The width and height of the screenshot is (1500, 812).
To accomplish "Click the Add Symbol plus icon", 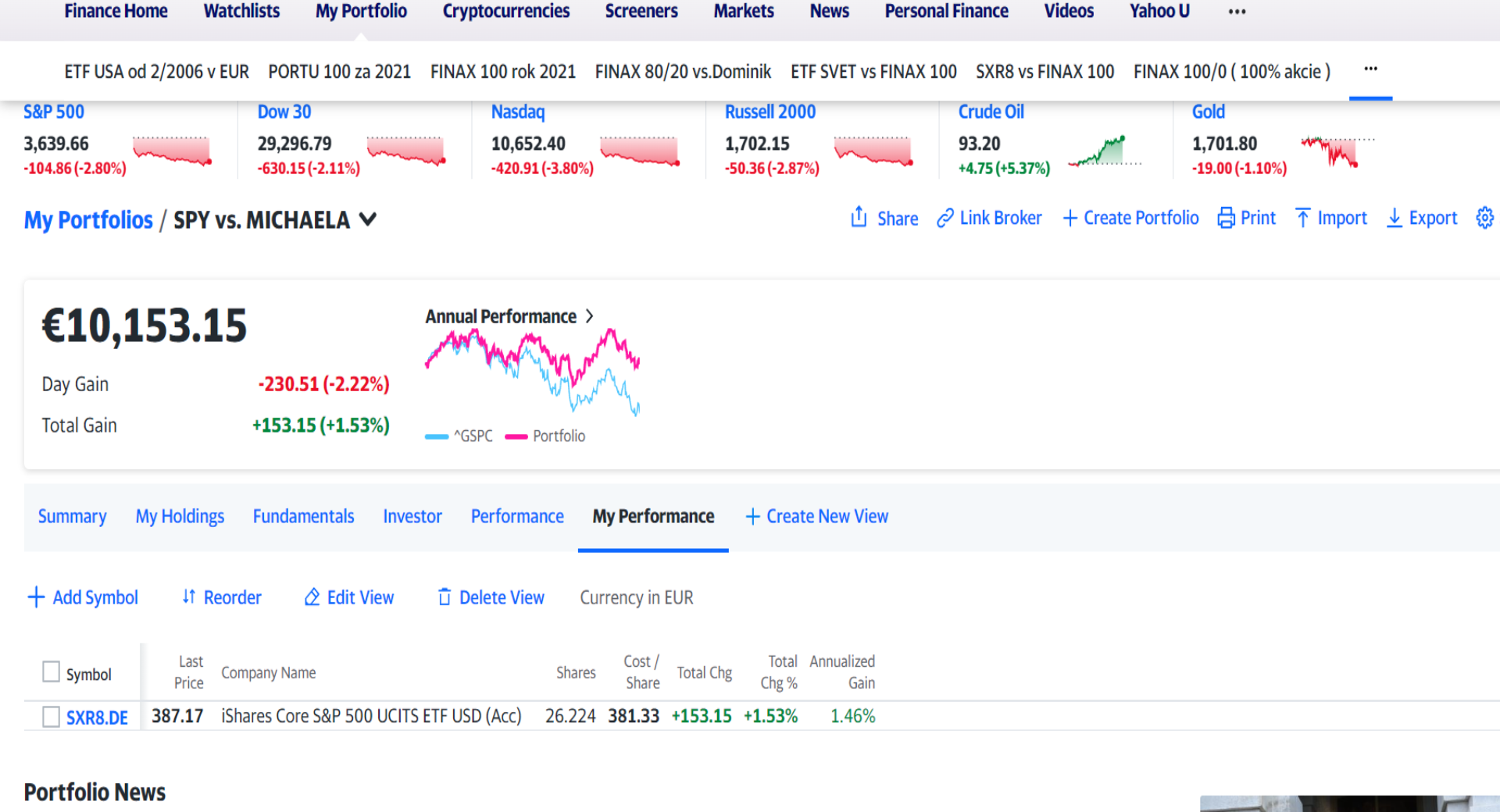I will coord(36,597).
